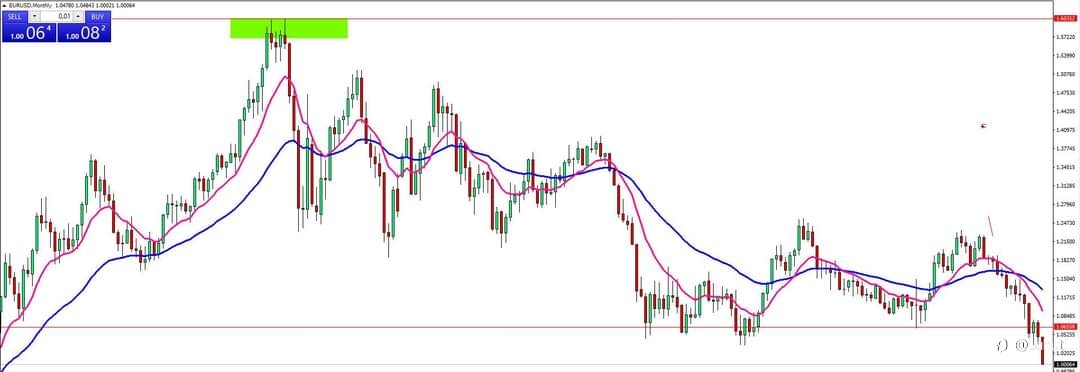Viewport: 1080px width, 372px height.
Task: Click the buy price tile 1.00 08
Action: point(83,32)
